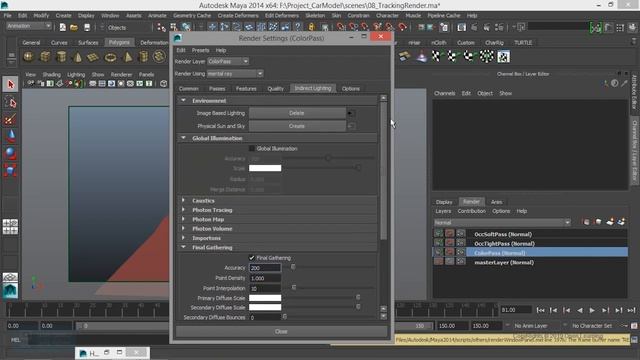The width and height of the screenshot is (640, 360).
Task: Click the Move tool cone icon
Action: pyautogui.click(x=11, y=136)
